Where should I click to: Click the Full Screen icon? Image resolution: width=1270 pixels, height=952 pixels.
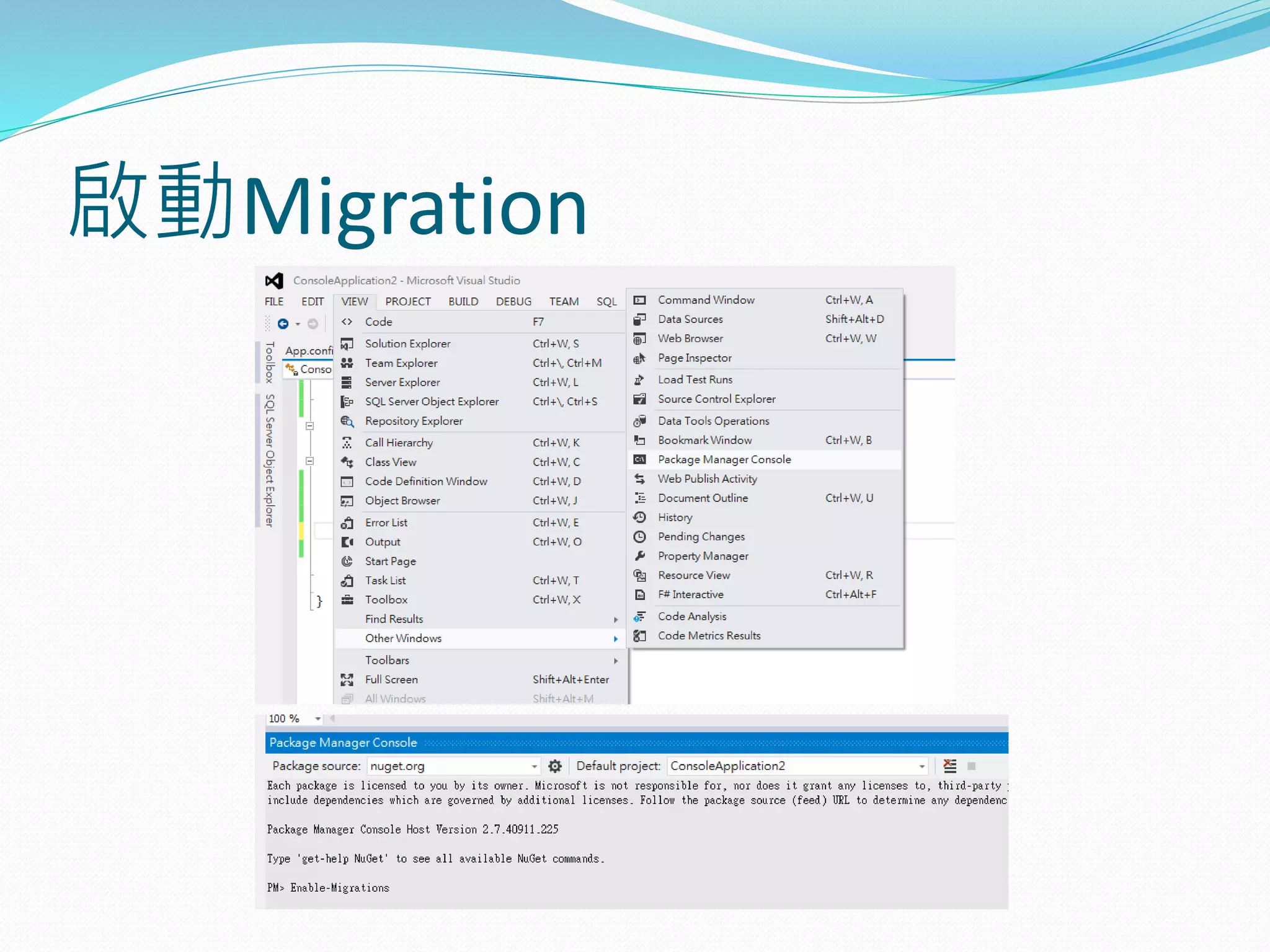tap(347, 680)
